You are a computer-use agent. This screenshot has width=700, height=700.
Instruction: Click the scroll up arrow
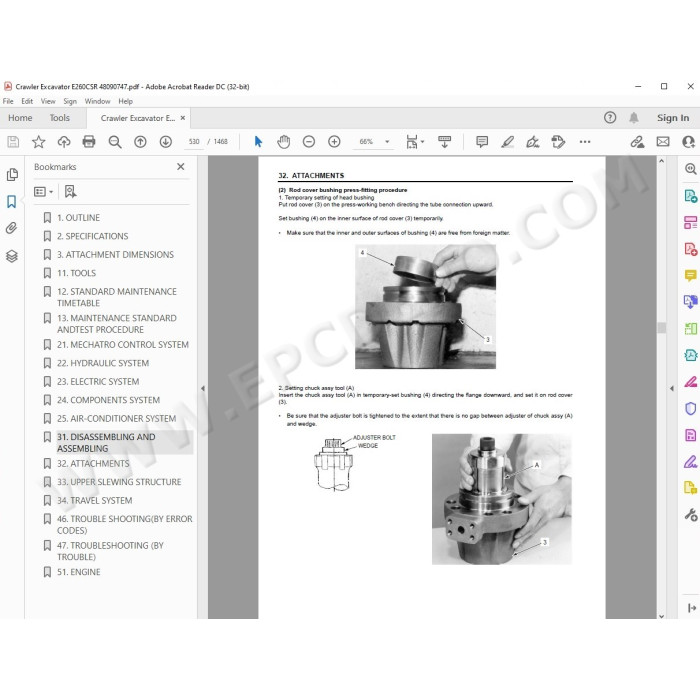click(x=662, y=161)
